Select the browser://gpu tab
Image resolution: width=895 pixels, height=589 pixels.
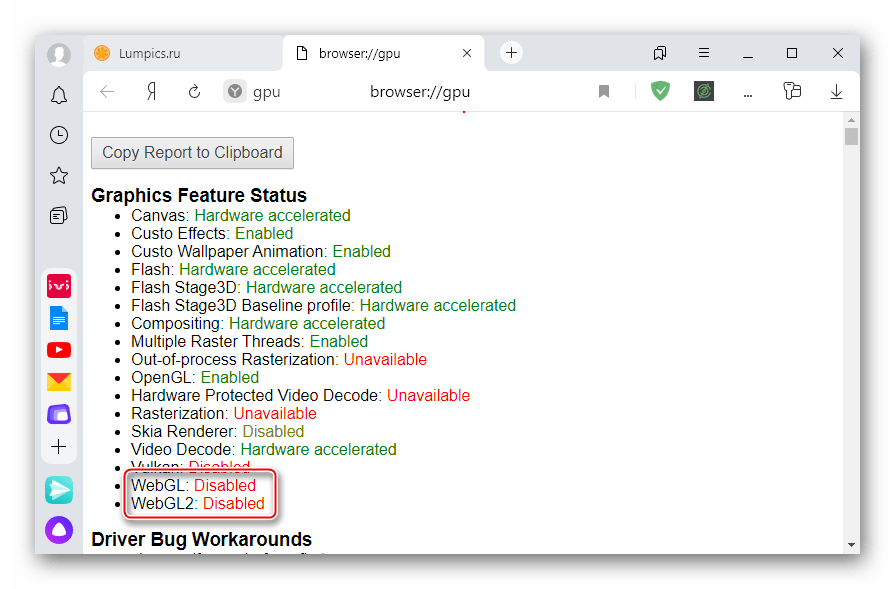click(x=384, y=53)
